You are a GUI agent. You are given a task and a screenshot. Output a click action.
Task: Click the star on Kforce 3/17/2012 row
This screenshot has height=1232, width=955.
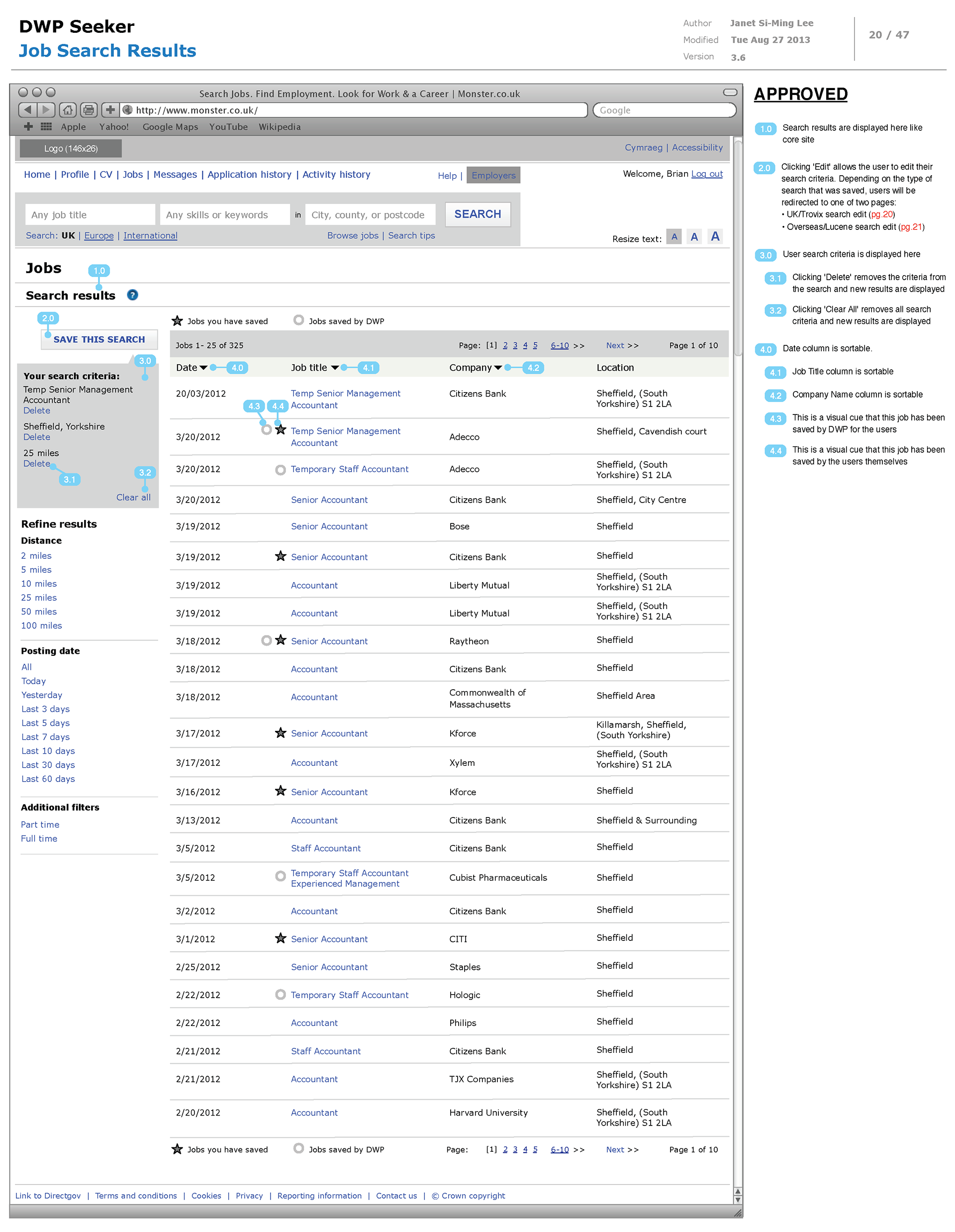click(281, 733)
